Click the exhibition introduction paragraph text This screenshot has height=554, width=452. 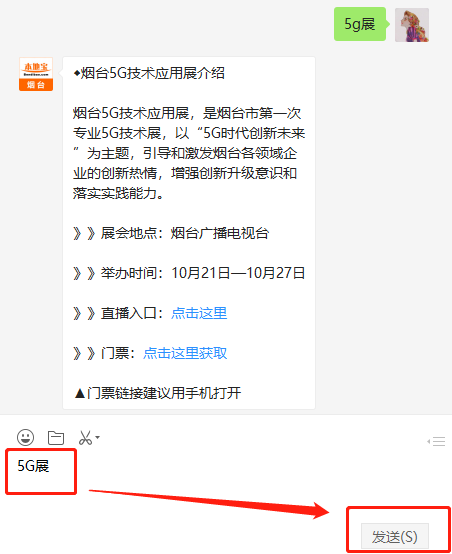click(189, 153)
